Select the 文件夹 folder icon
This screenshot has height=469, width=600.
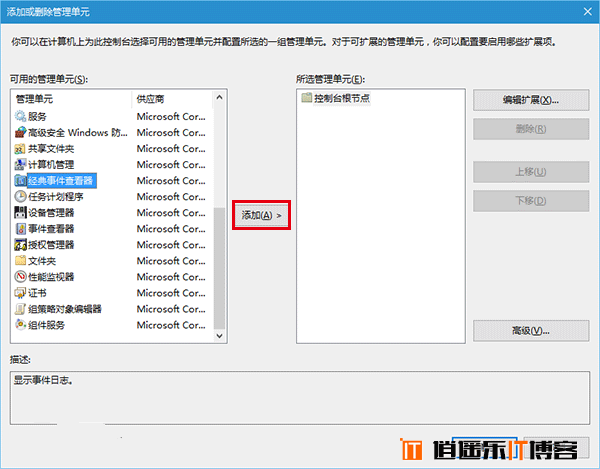[x=20, y=261]
